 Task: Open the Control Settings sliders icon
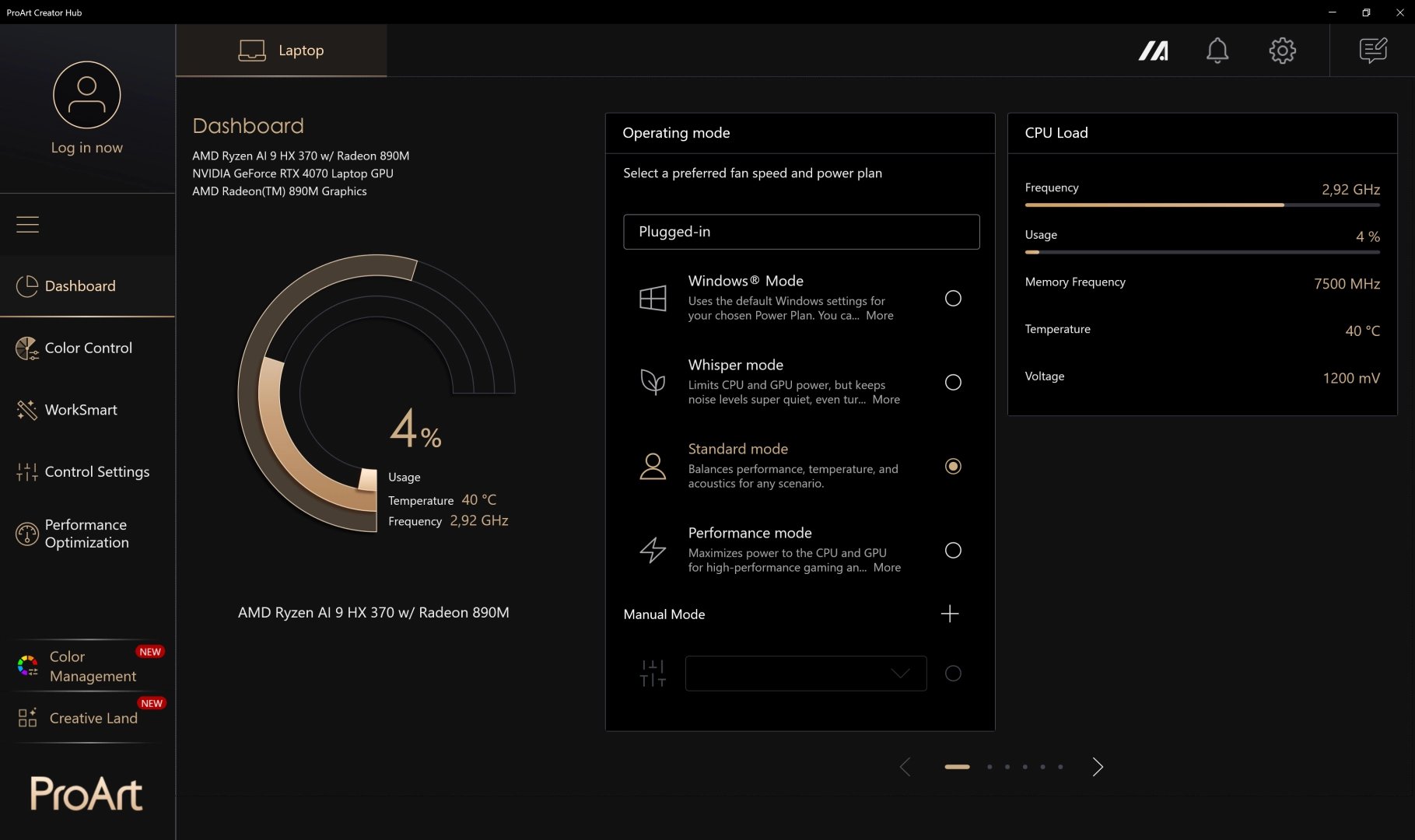click(27, 471)
